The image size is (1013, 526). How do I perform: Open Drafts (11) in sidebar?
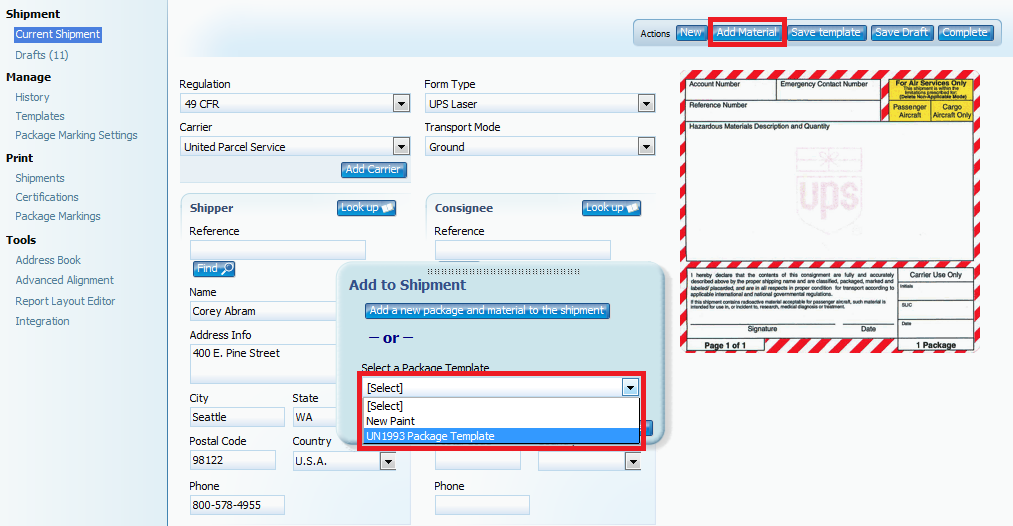[x=42, y=55]
